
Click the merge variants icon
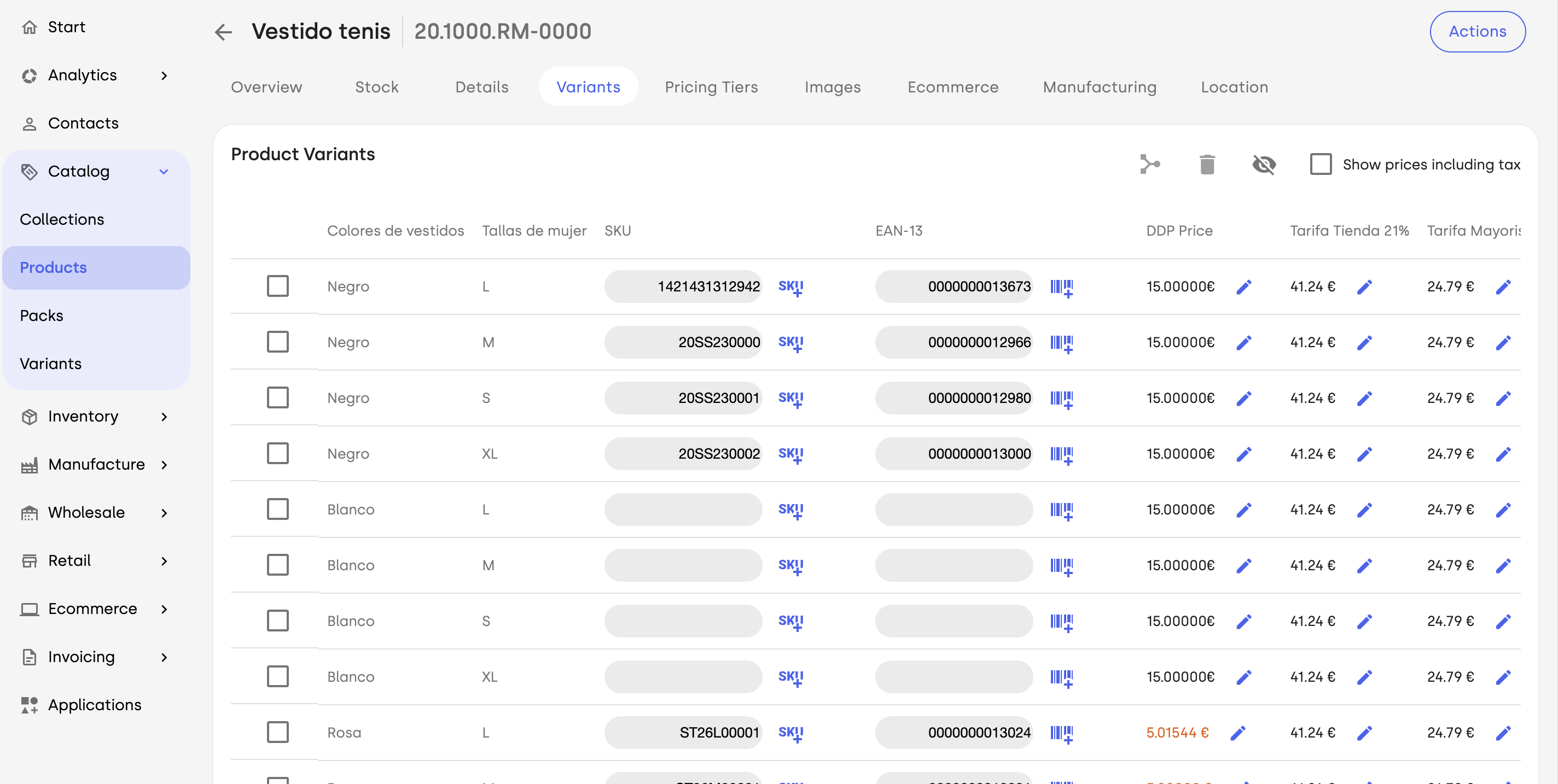[1150, 165]
